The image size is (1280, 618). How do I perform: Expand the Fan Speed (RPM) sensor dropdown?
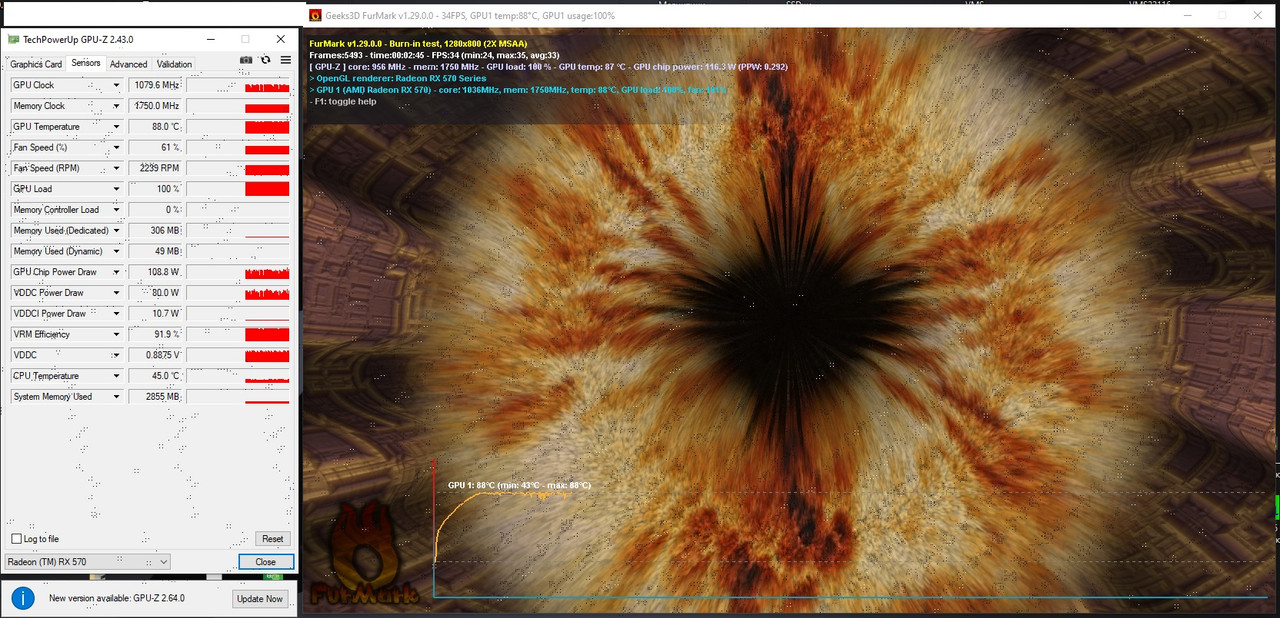tap(116, 168)
